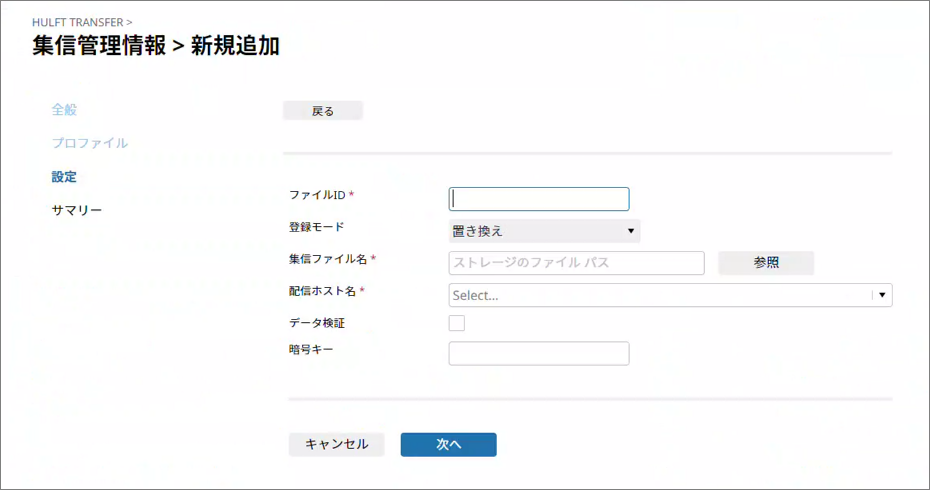This screenshot has height=490, width=930.
Task: Click the 集信管理情報 > 新規追加 page heading
Action: click(156, 45)
